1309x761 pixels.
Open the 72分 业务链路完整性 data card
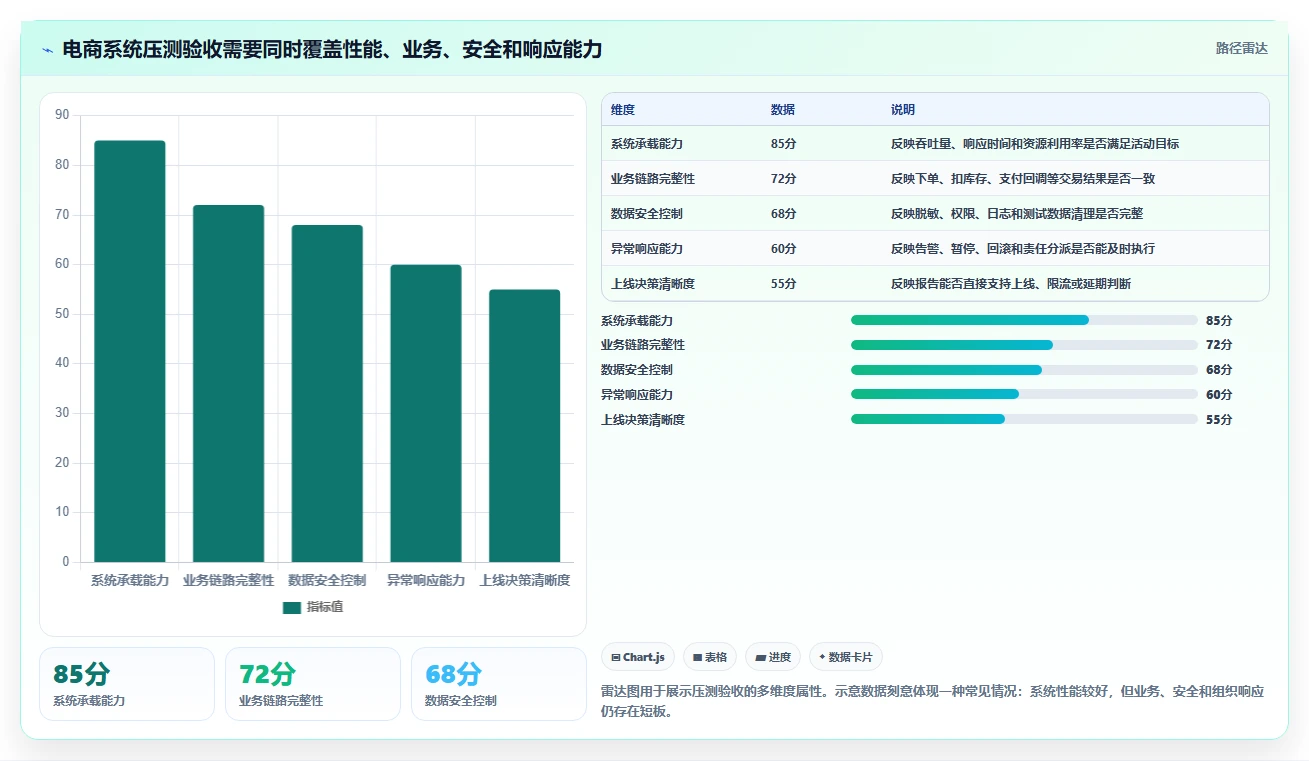click(x=313, y=684)
